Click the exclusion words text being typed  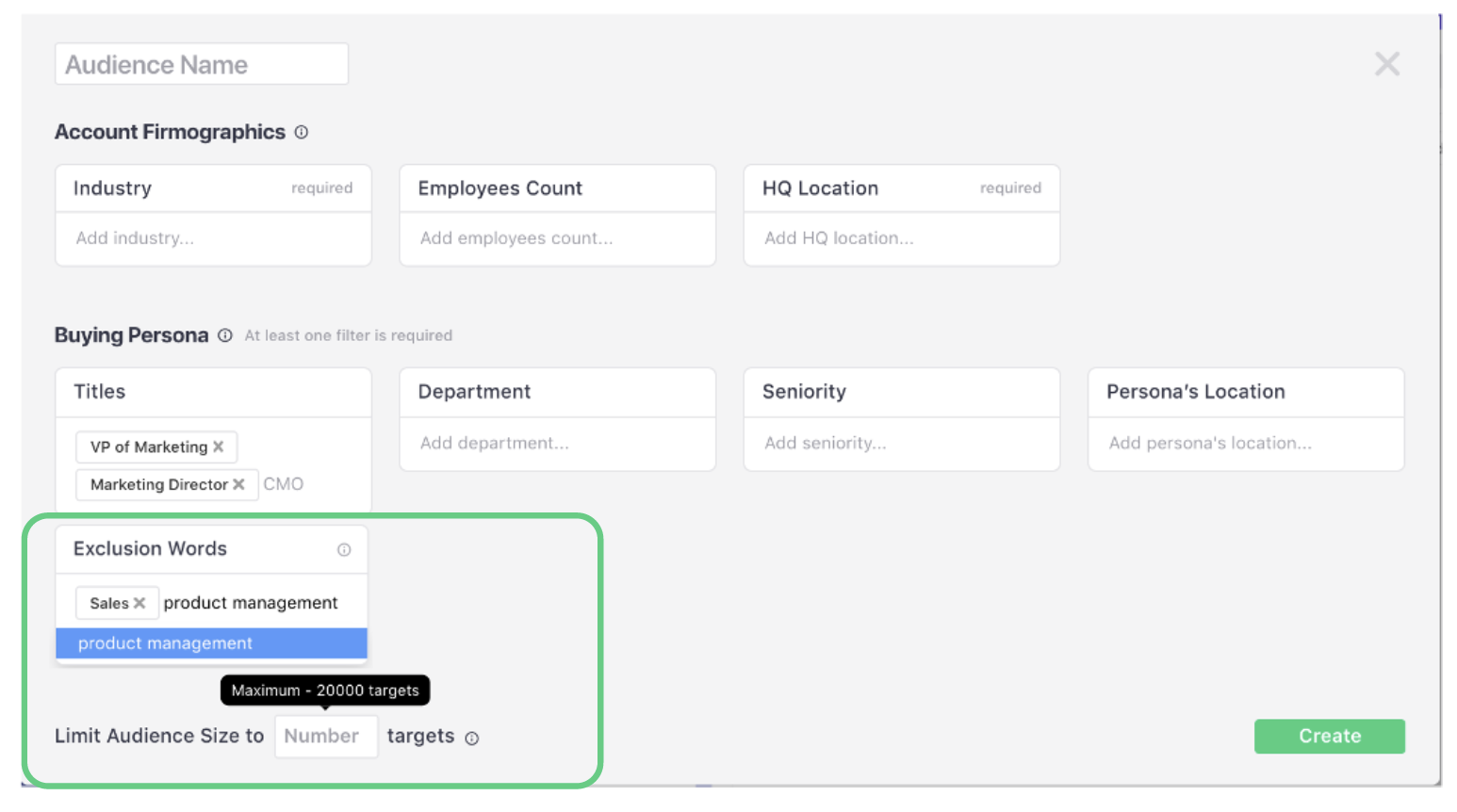click(252, 603)
